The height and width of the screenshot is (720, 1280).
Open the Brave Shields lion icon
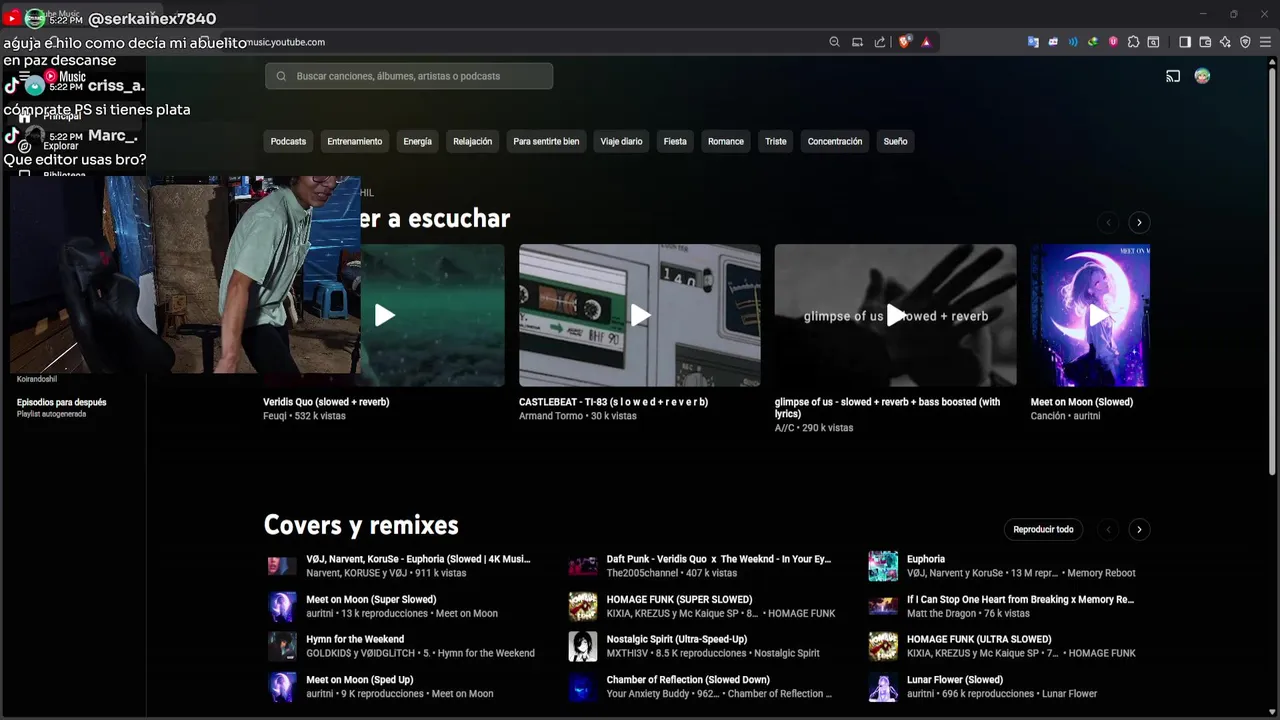click(905, 42)
